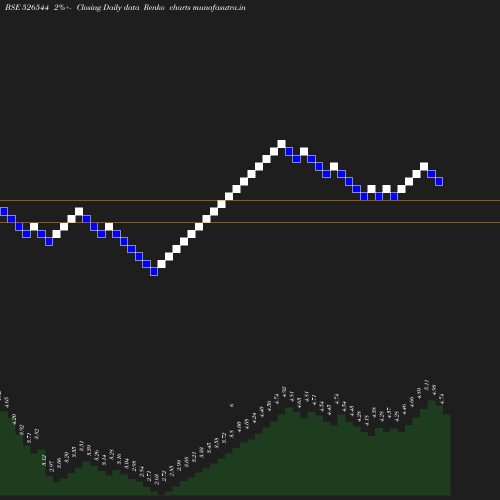500x500 pixels.
Task: Click the '3.51' price label at the small left peak
Action: [x=81, y=446]
